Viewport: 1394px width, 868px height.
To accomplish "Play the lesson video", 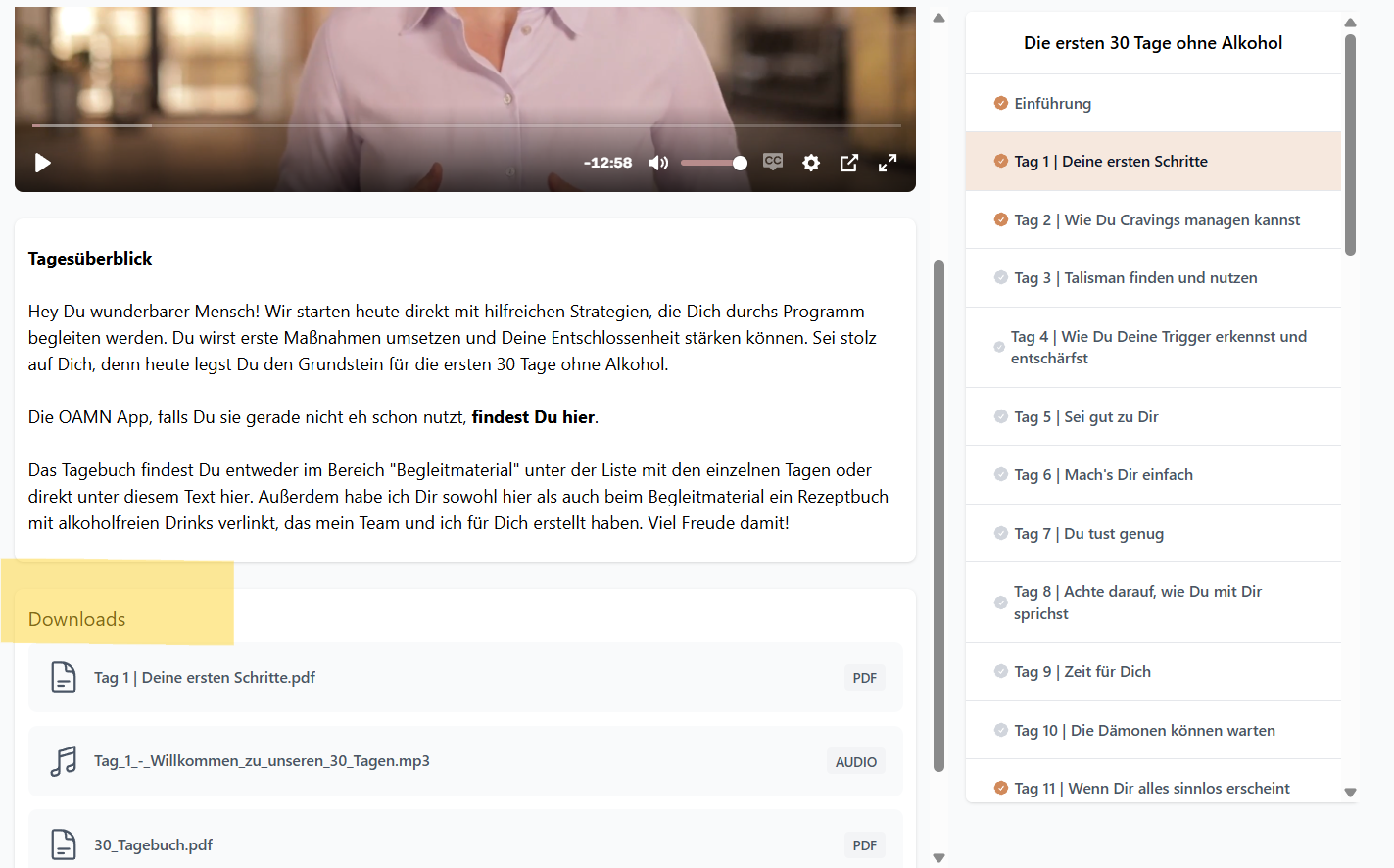I will coord(43,163).
